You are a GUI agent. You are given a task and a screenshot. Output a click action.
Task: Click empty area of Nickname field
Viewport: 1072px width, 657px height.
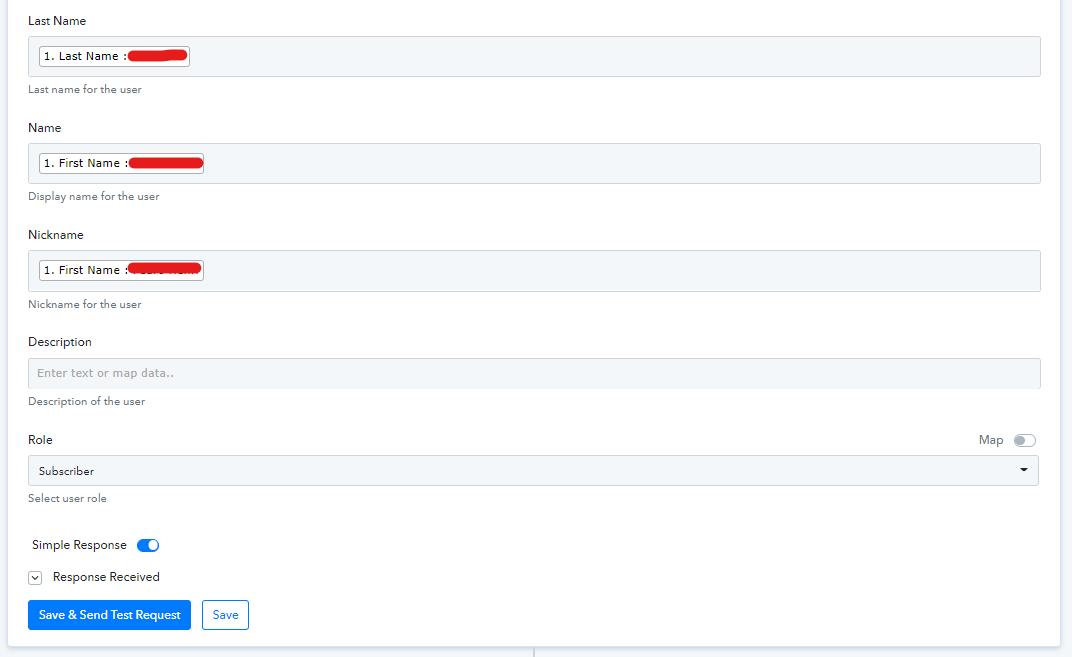pyautogui.click(x=615, y=271)
